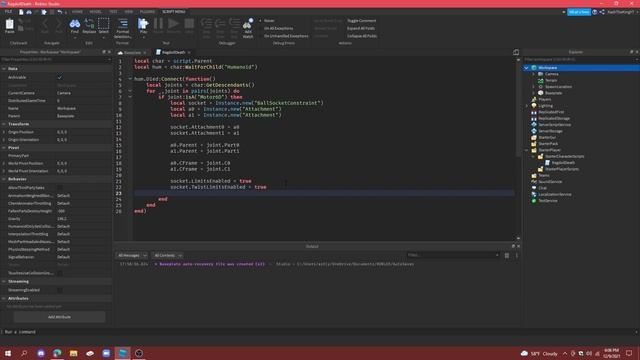Click the TestService icon in Explorer

(x=534, y=200)
